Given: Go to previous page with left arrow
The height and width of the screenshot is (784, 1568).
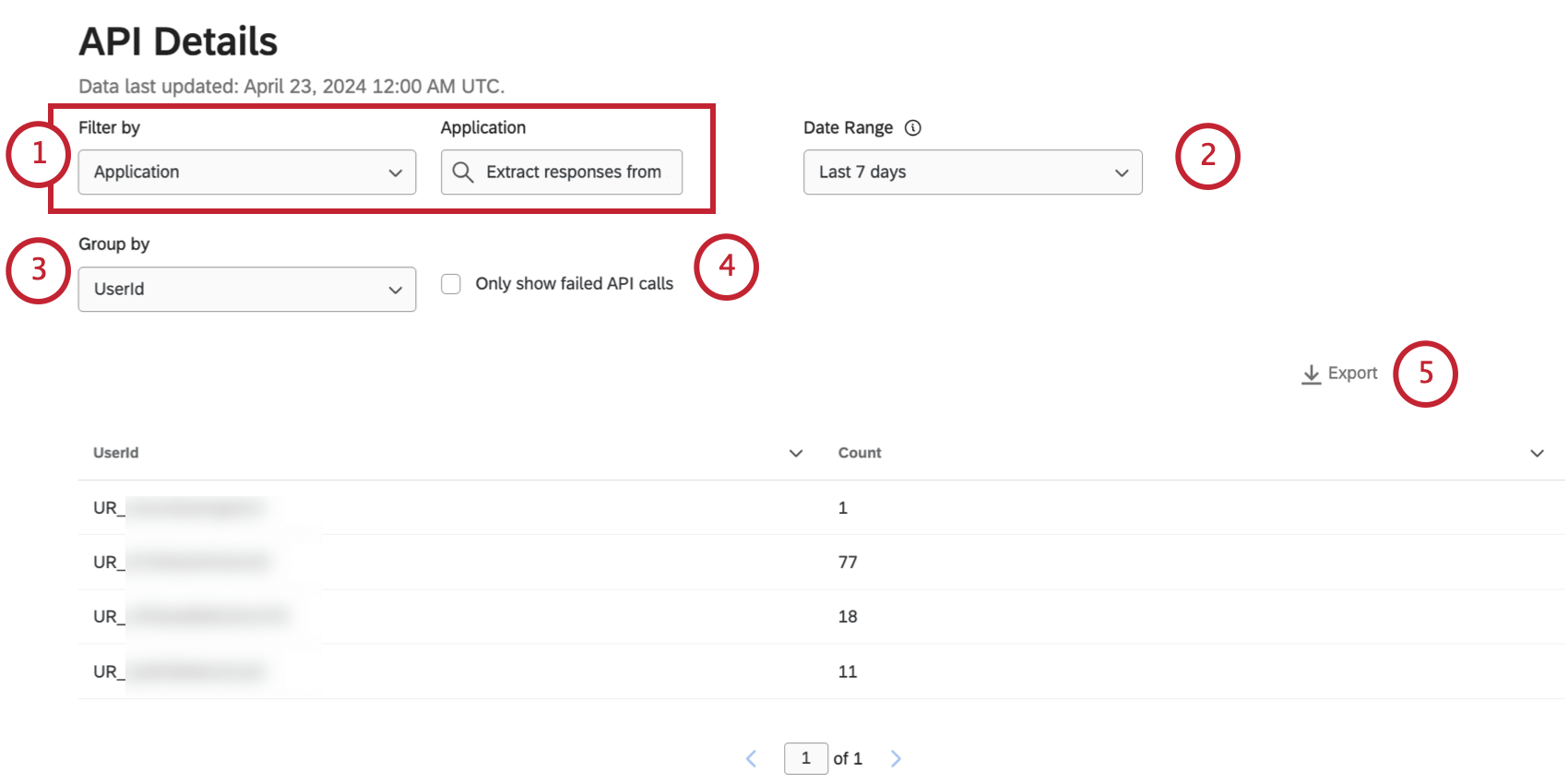Looking at the screenshot, I should pyautogui.click(x=752, y=758).
